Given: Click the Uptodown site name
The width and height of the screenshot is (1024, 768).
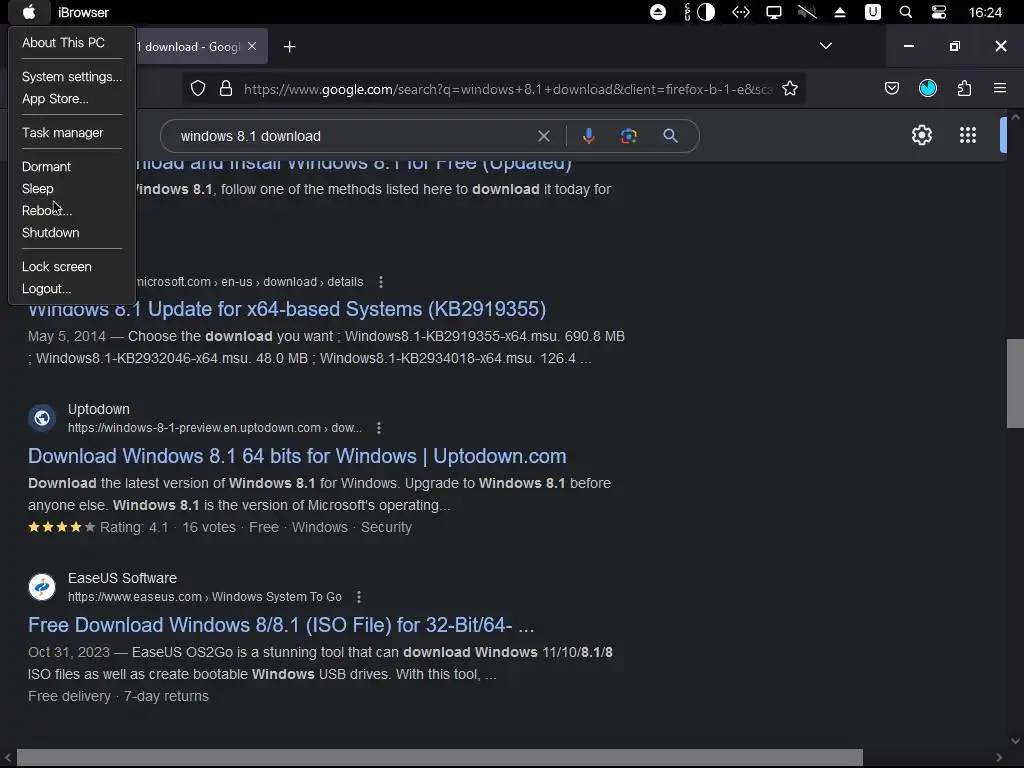Looking at the screenshot, I should 99,409.
